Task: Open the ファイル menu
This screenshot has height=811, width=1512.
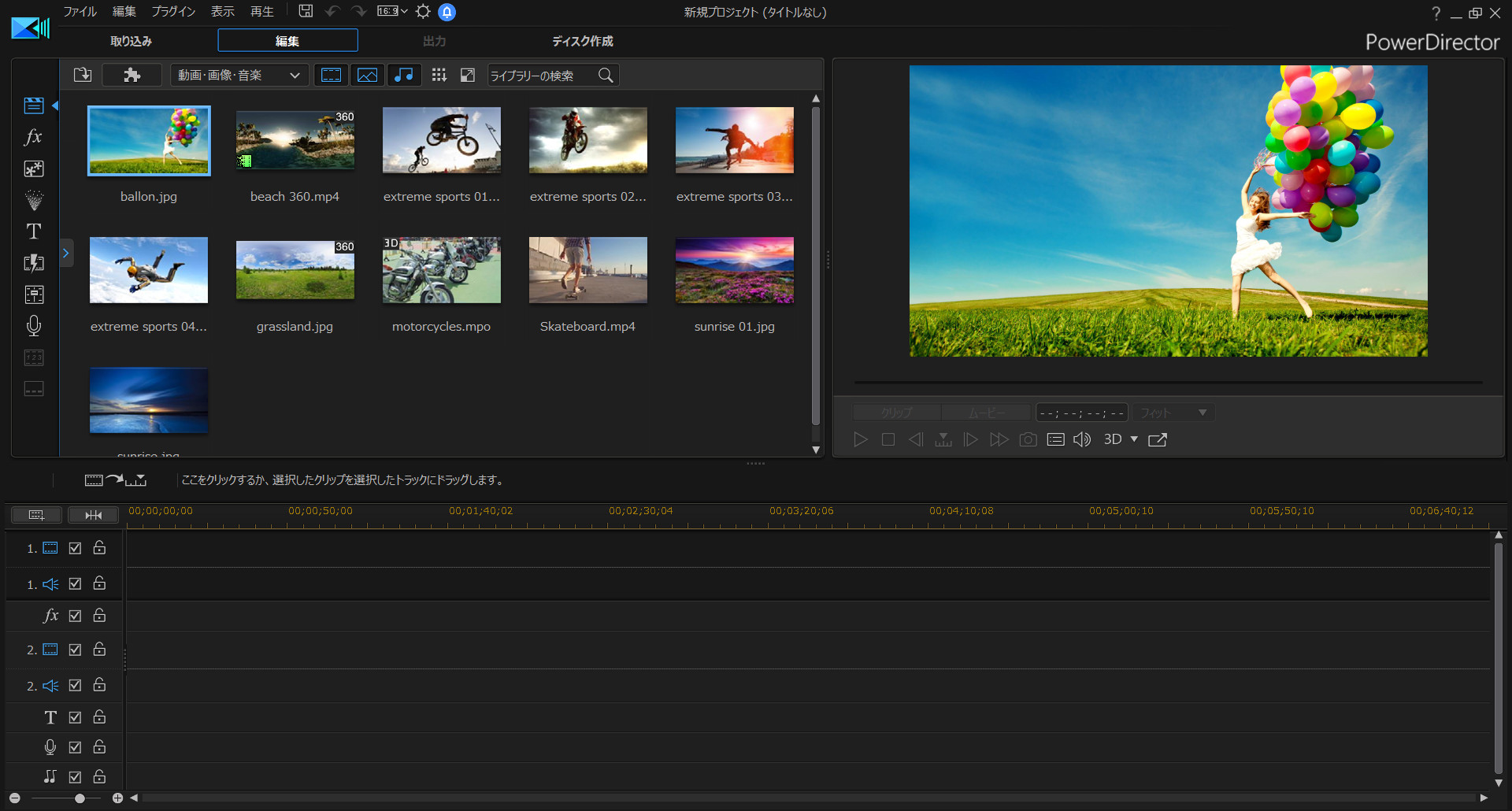Action: click(80, 11)
